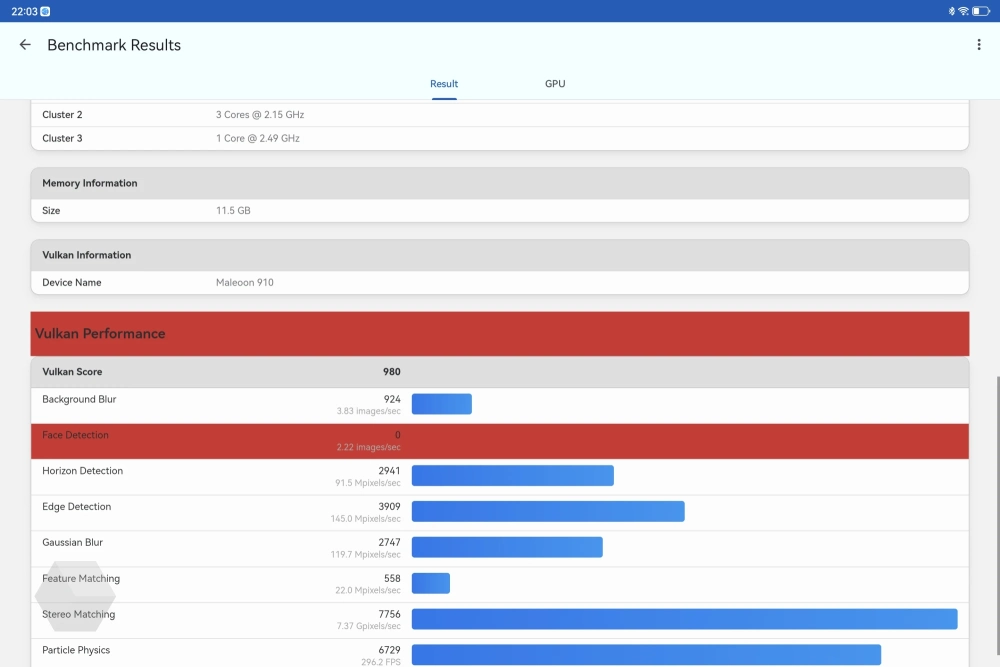Tap the back arrow beside Benchmark Results
Viewport: 1000px width, 667px height.
[25, 45]
